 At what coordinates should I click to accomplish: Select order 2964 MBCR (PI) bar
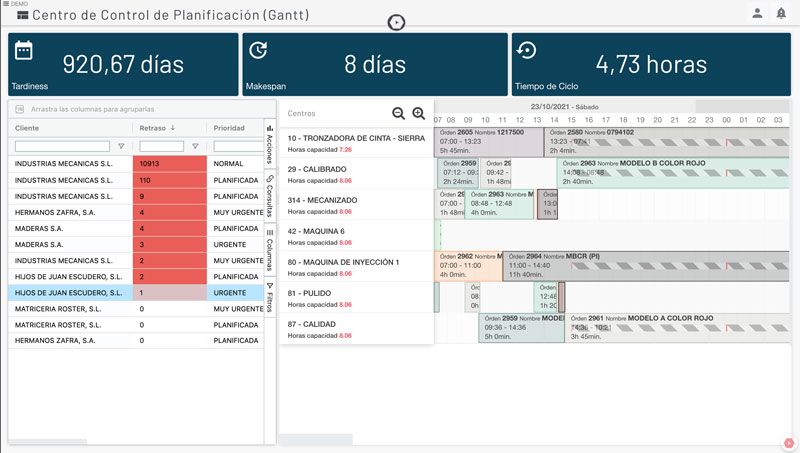pos(600,265)
